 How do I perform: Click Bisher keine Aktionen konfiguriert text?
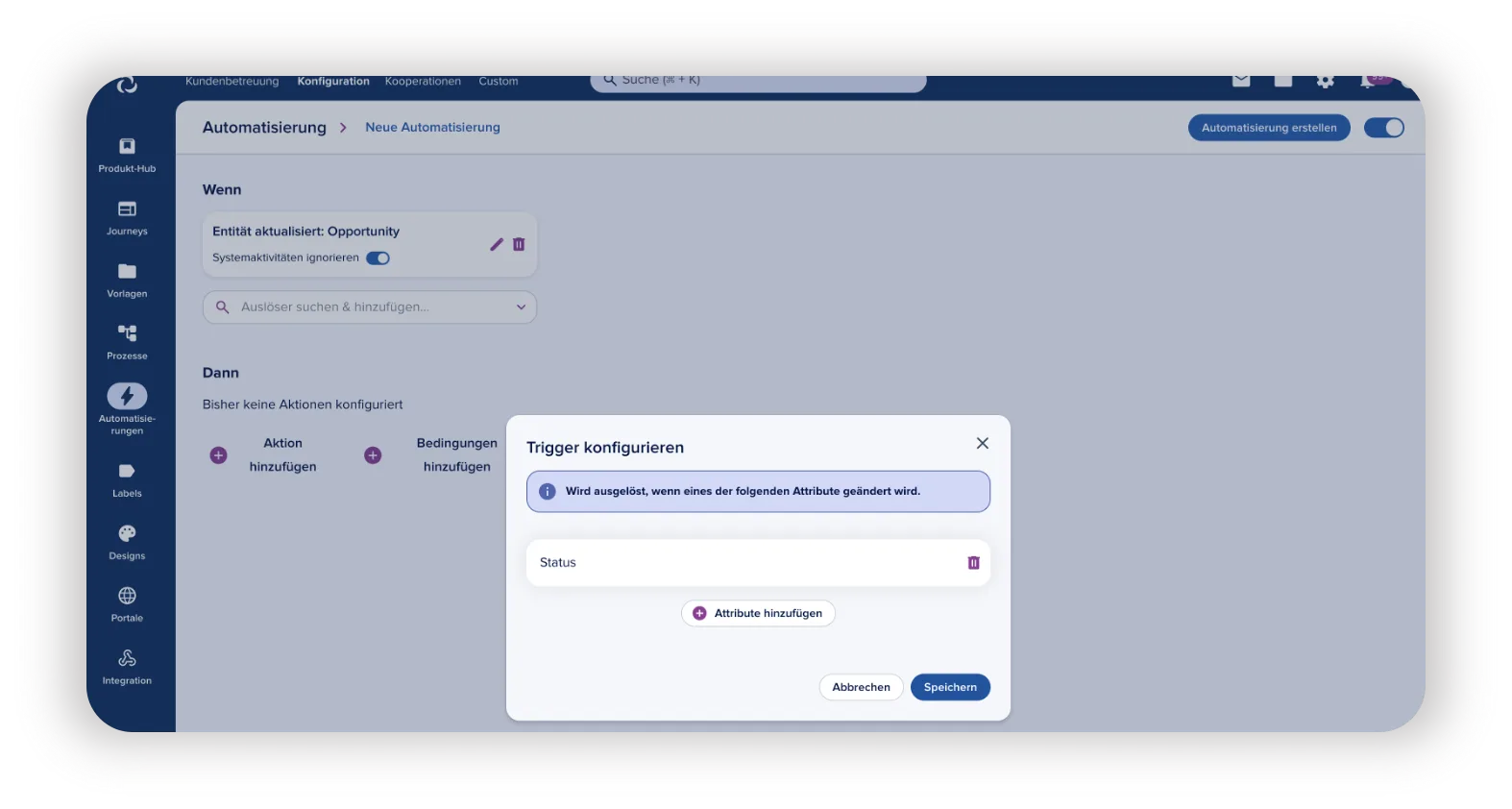click(x=303, y=404)
